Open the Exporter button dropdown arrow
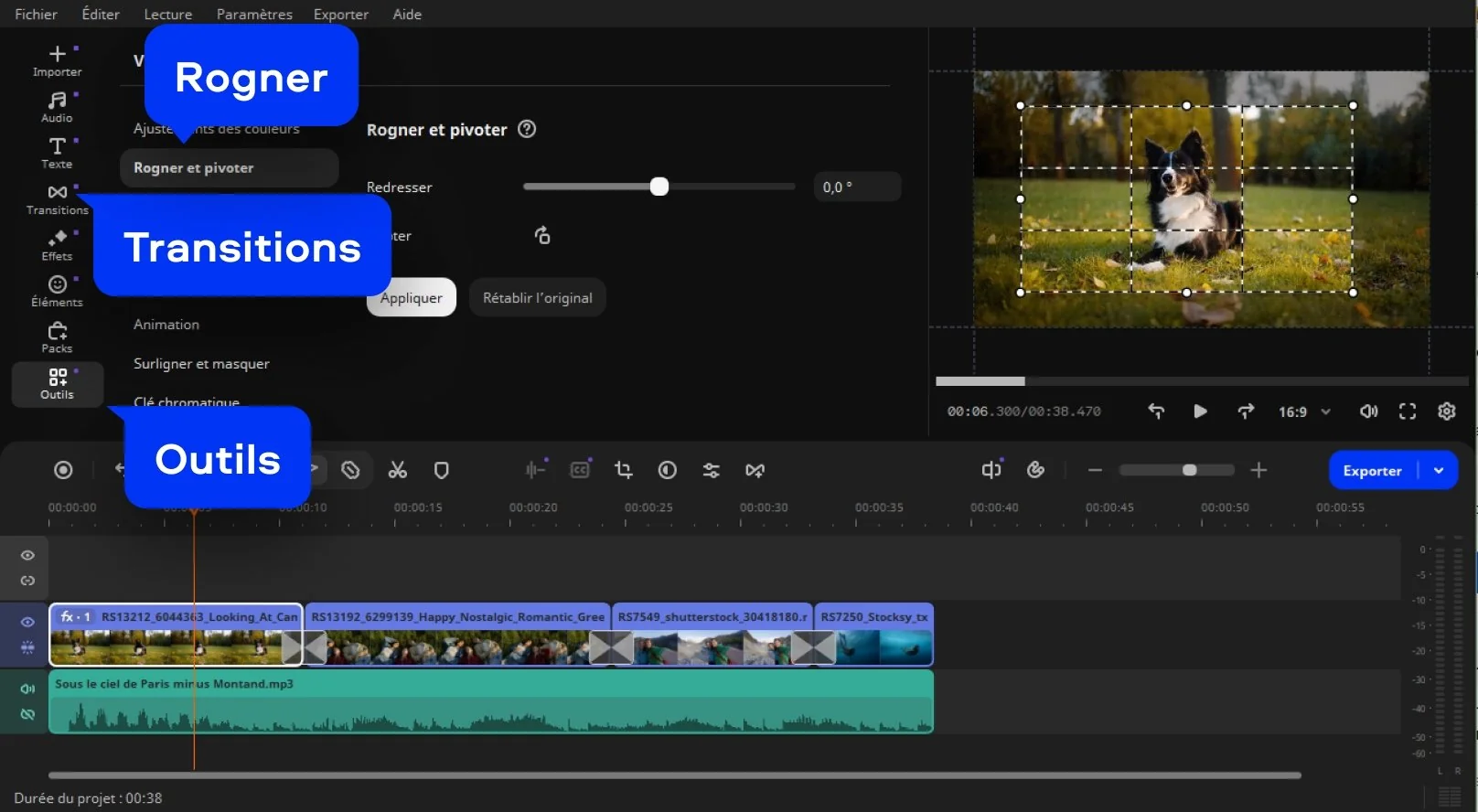The image size is (1478, 812). (1439, 470)
